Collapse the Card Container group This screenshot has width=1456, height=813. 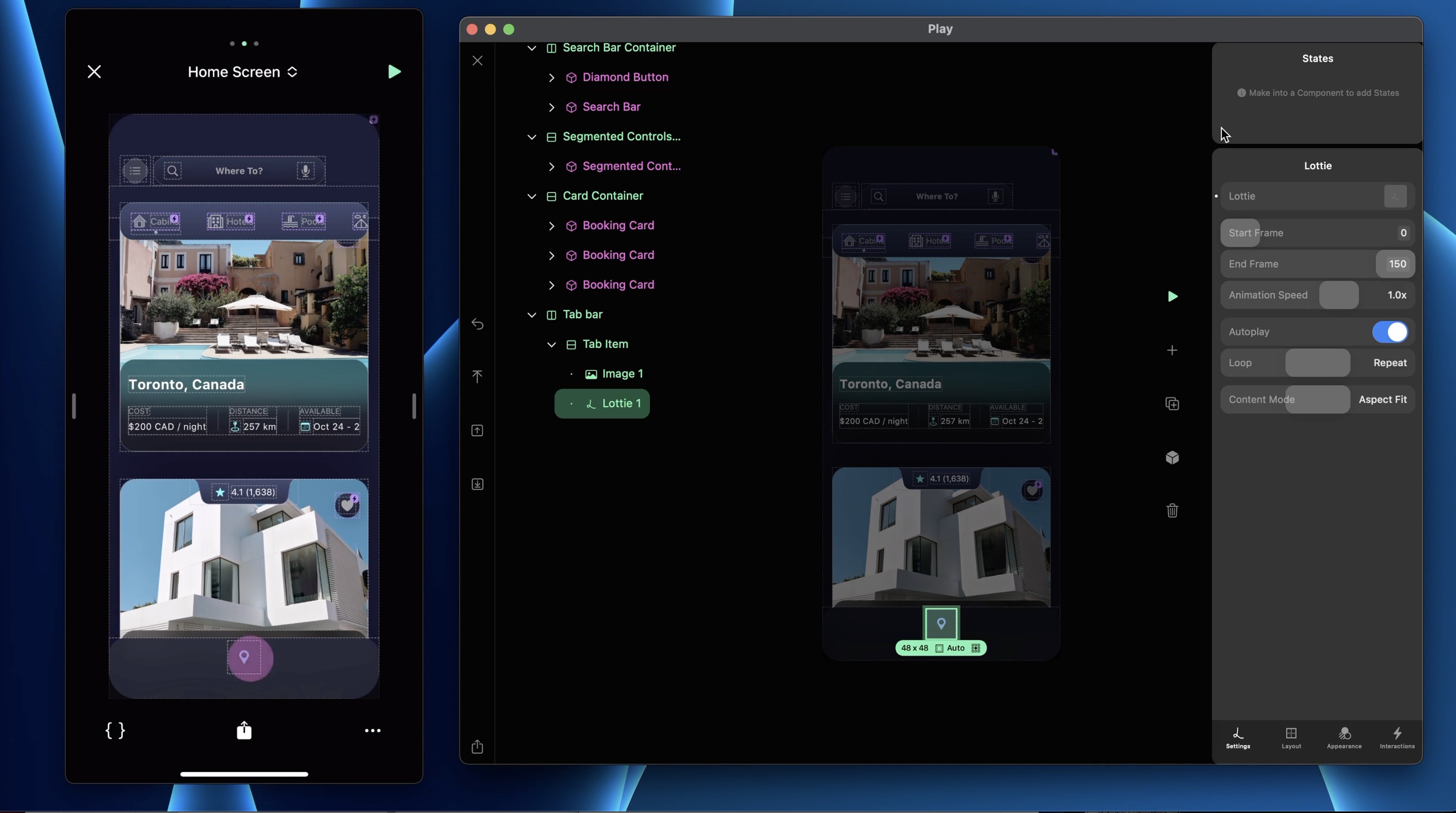(532, 196)
